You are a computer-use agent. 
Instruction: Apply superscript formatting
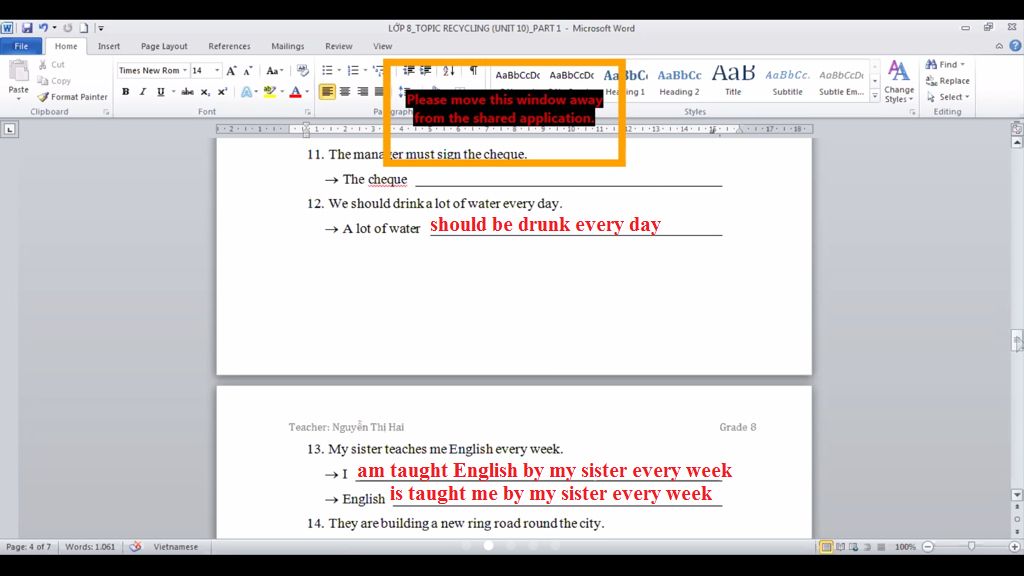click(x=223, y=92)
